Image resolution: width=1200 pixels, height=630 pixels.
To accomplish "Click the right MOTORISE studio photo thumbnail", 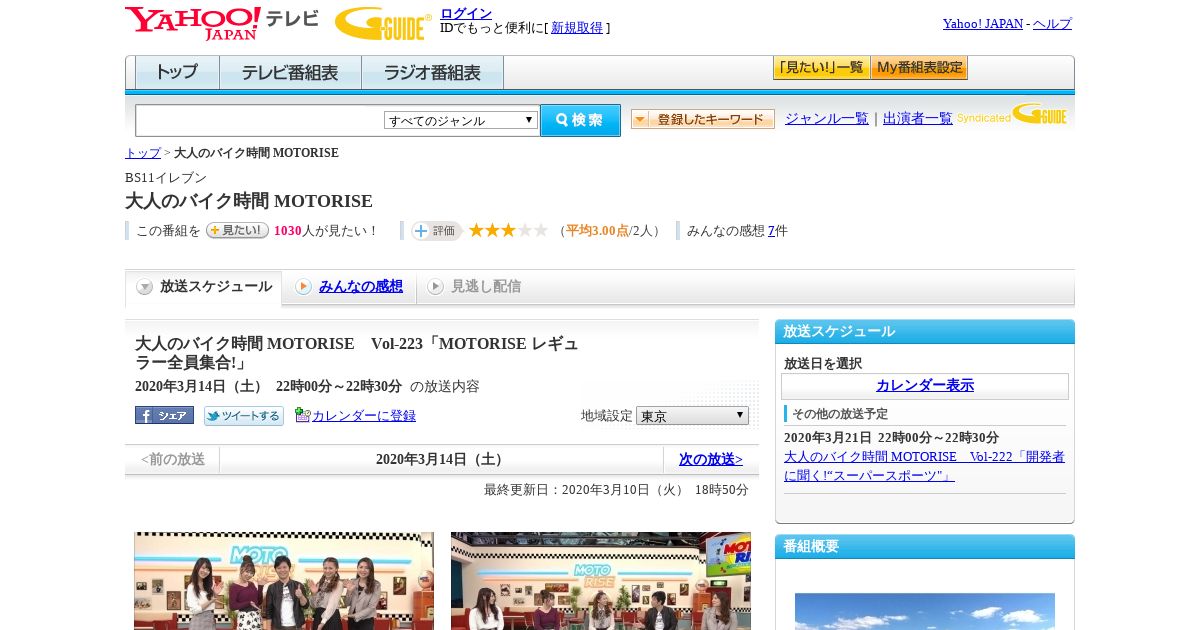I will (x=601, y=581).
